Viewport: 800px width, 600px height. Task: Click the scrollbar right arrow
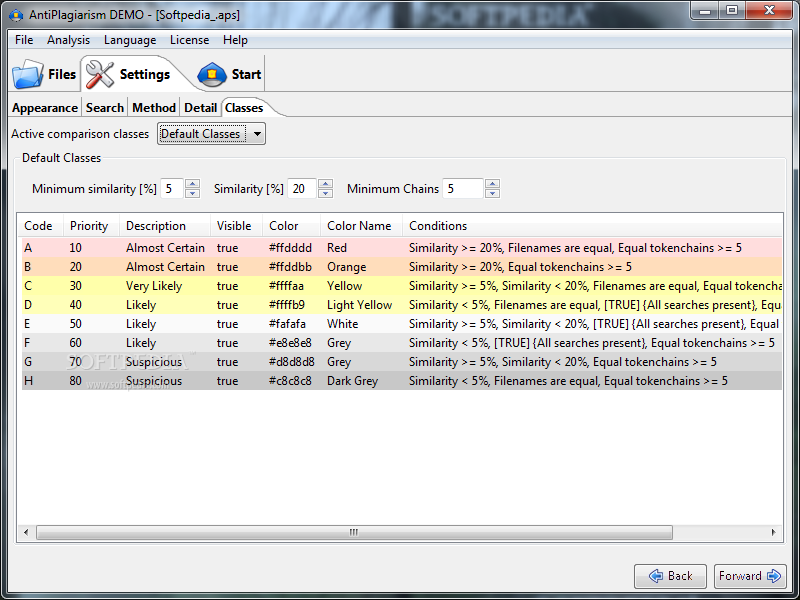point(773,532)
